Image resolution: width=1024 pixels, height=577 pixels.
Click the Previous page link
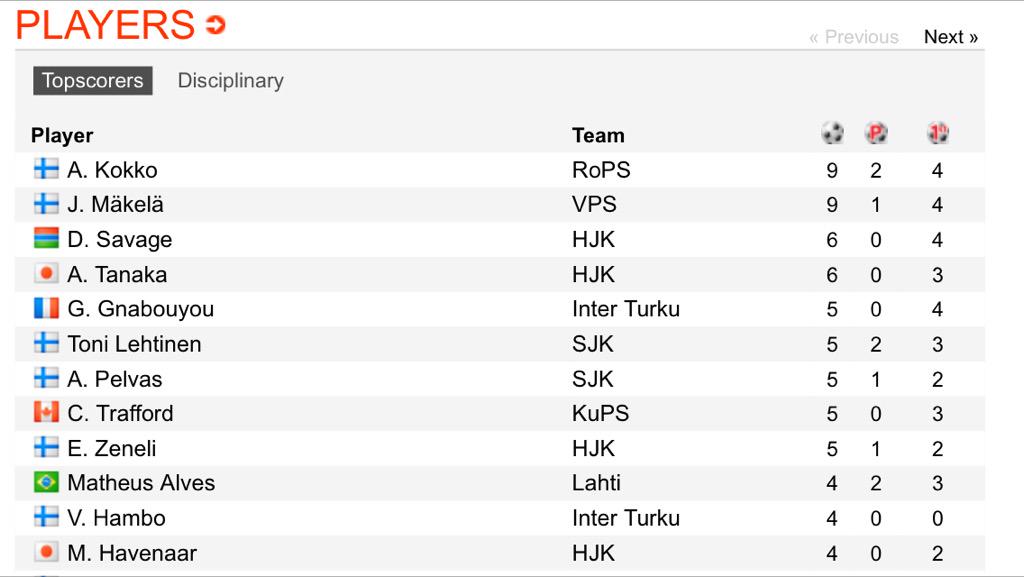tap(853, 37)
